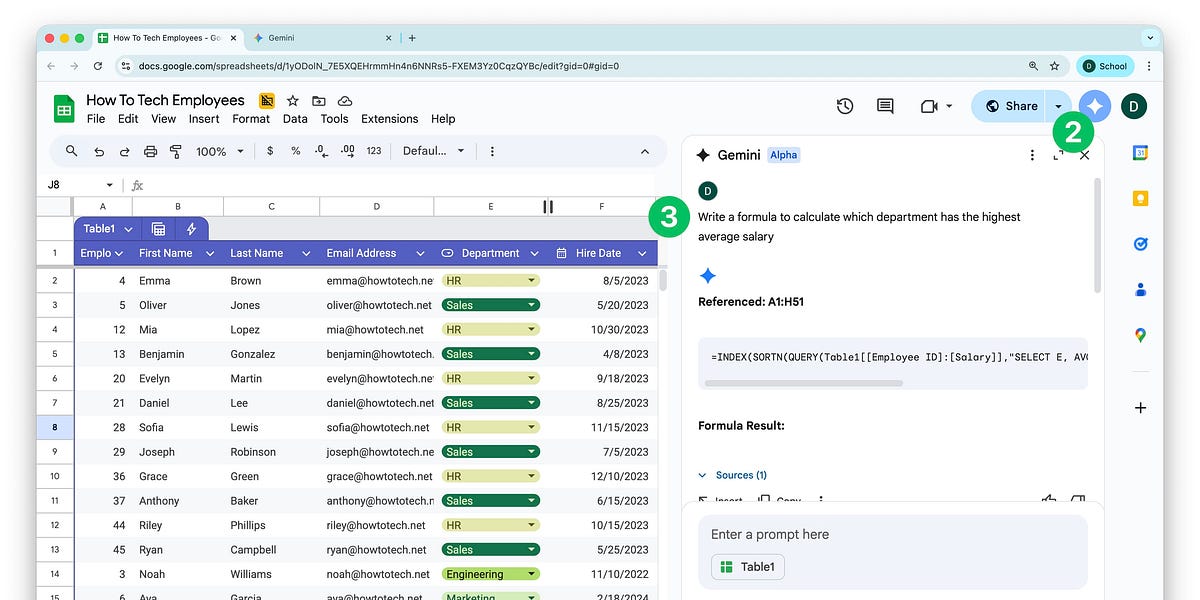Open Google Maps in side panel

tap(1140, 335)
